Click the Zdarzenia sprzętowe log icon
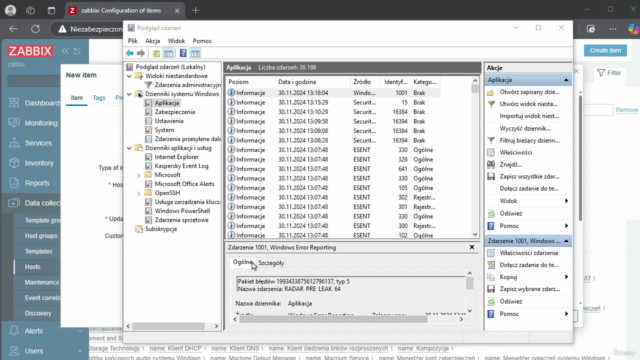This screenshot has width=640, height=360. point(149,220)
